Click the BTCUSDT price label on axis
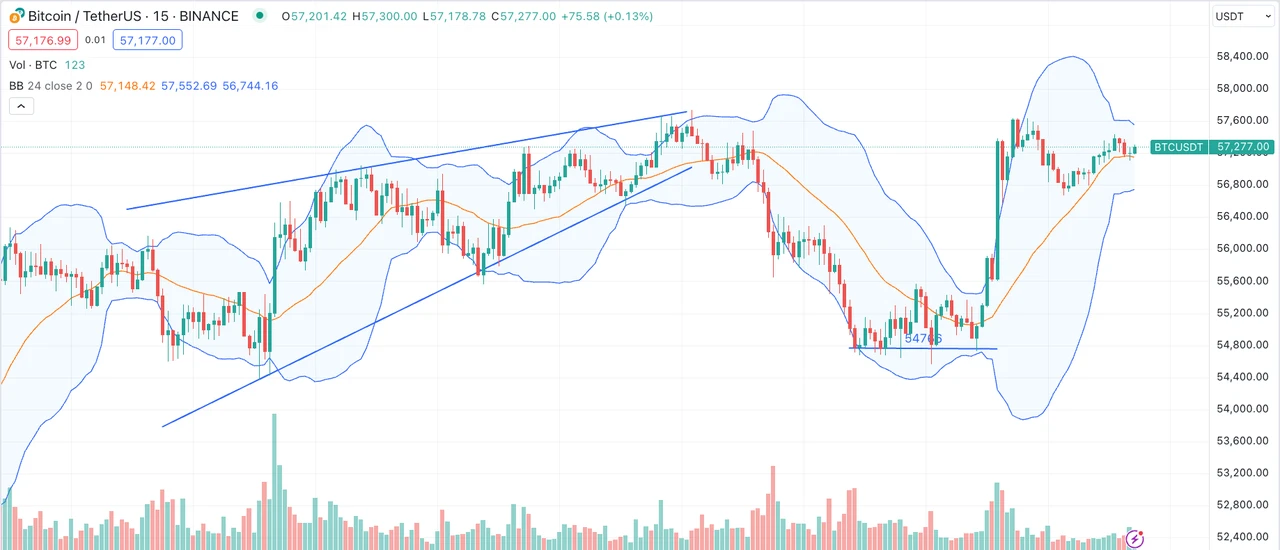This screenshot has width=1280, height=550. click(1178, 147)
